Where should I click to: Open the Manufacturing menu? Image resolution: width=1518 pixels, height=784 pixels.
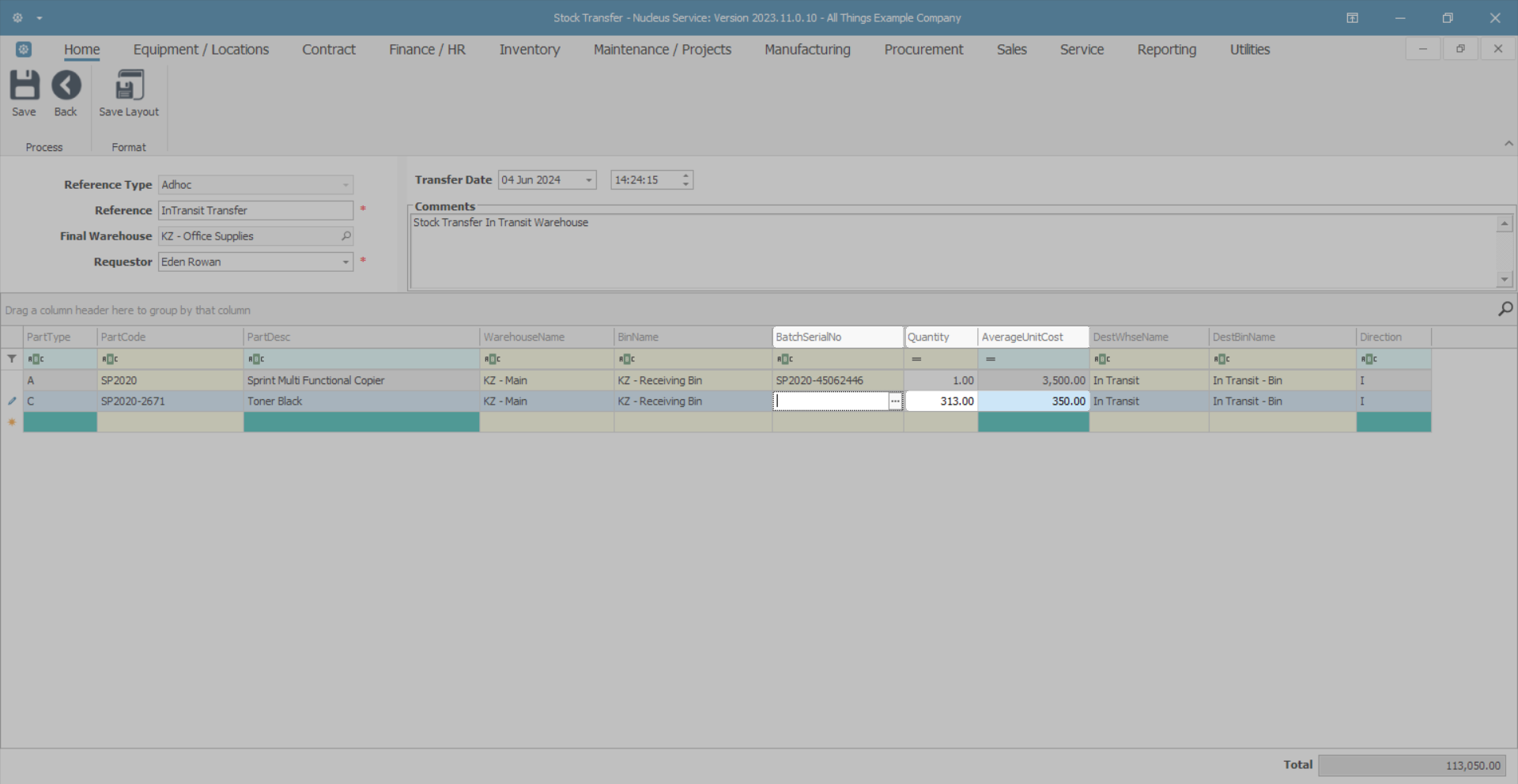tap(807, 49)
